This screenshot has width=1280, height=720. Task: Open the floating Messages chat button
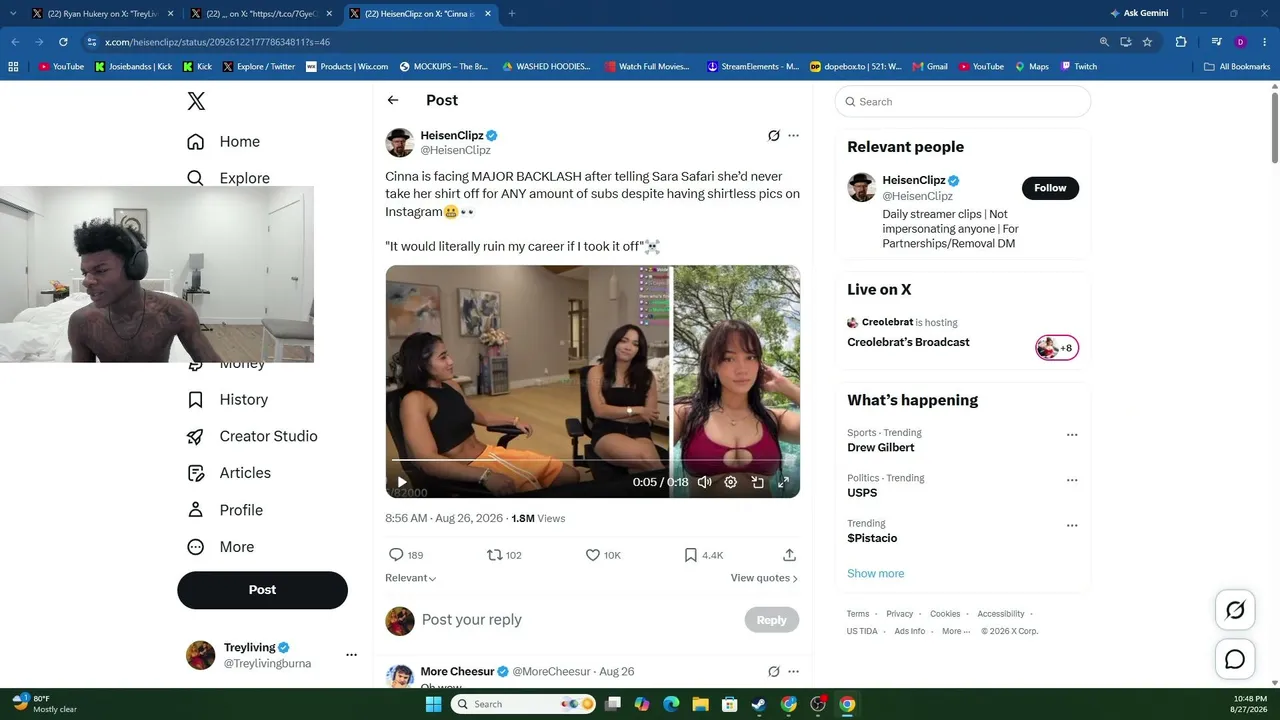click(1235, 659)
